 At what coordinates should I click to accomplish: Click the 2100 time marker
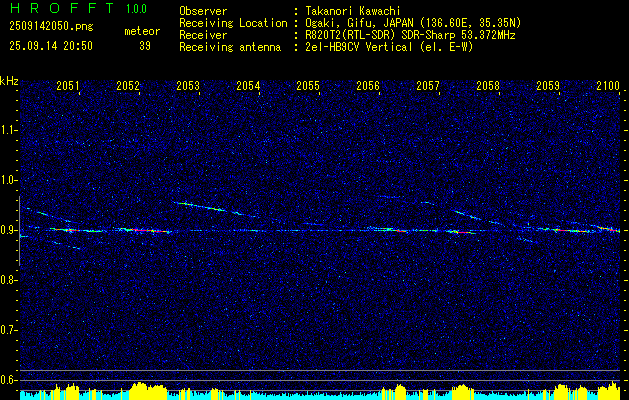pyautogui.click(x=609, y=85)
